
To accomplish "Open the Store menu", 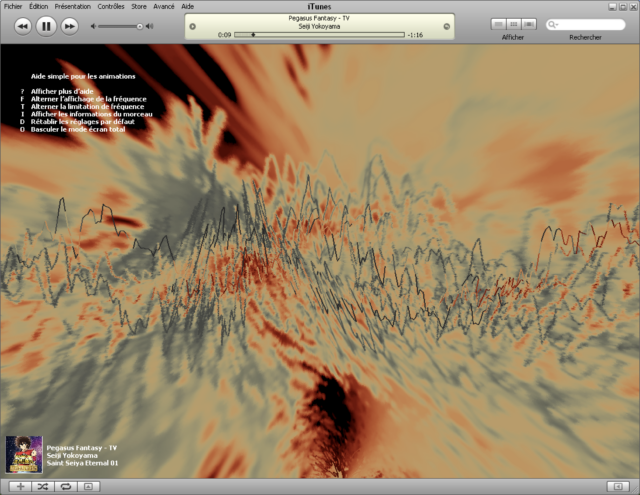I will (x=138, y=6).
